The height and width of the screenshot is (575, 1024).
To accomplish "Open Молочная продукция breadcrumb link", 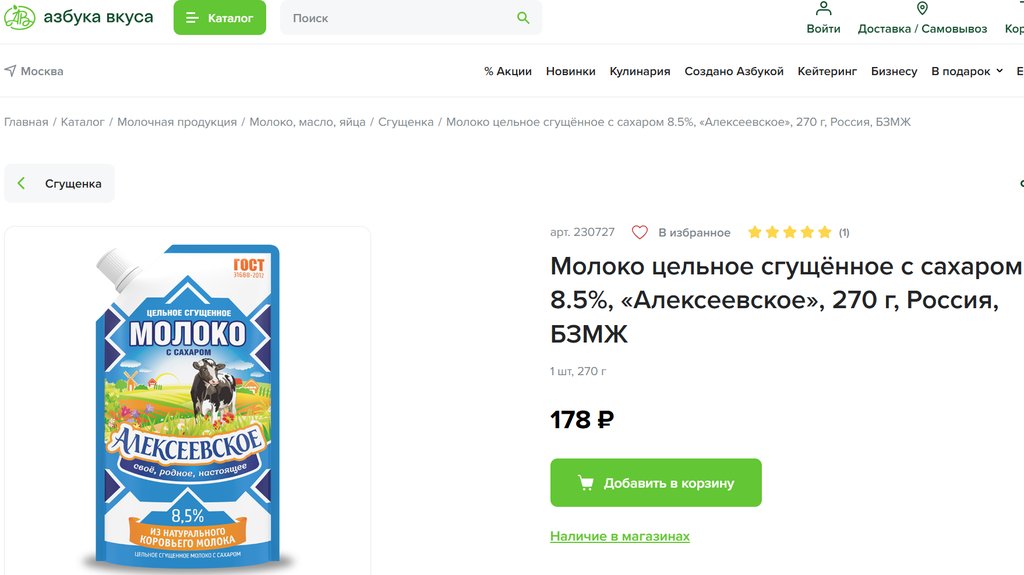I will click(177, 122).
